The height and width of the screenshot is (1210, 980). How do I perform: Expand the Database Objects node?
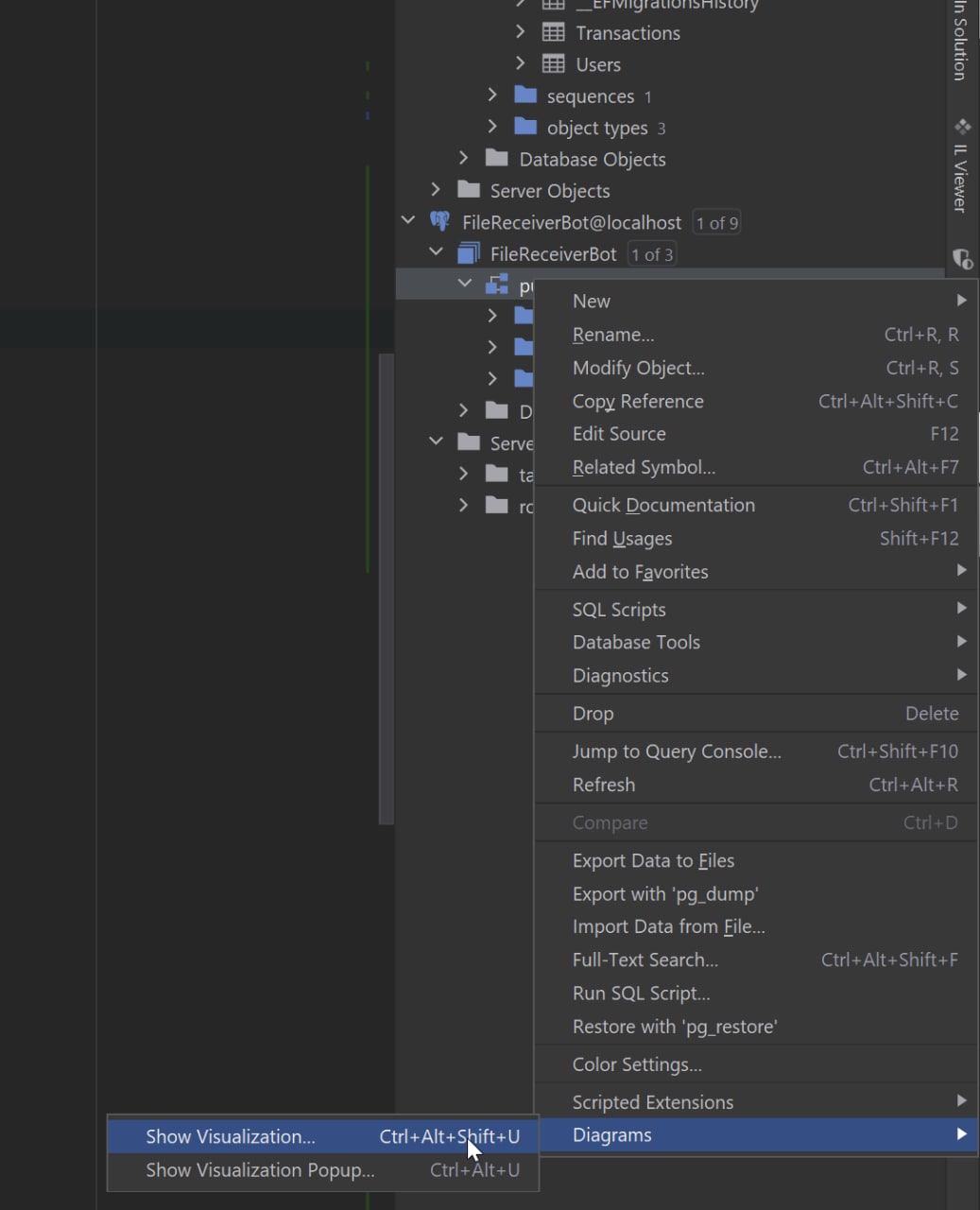463,158
